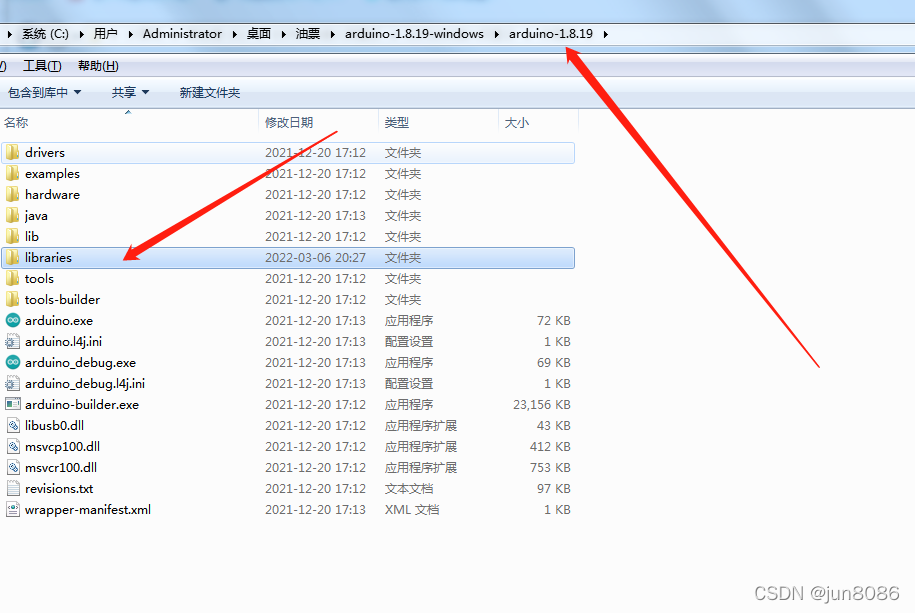This screenshot has height=613, width=915.
Task: Expand the arrow after arduino-1.8.19 in path
Action: click(606, 34)
